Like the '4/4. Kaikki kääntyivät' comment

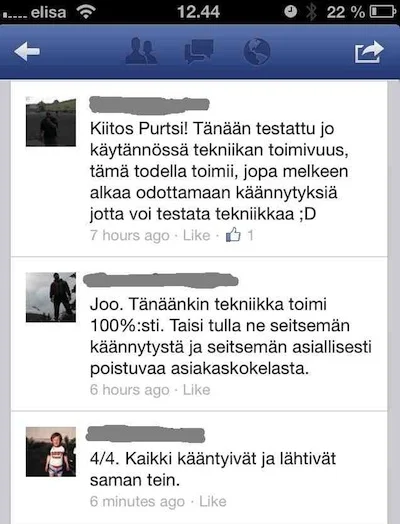pos(213,501)
